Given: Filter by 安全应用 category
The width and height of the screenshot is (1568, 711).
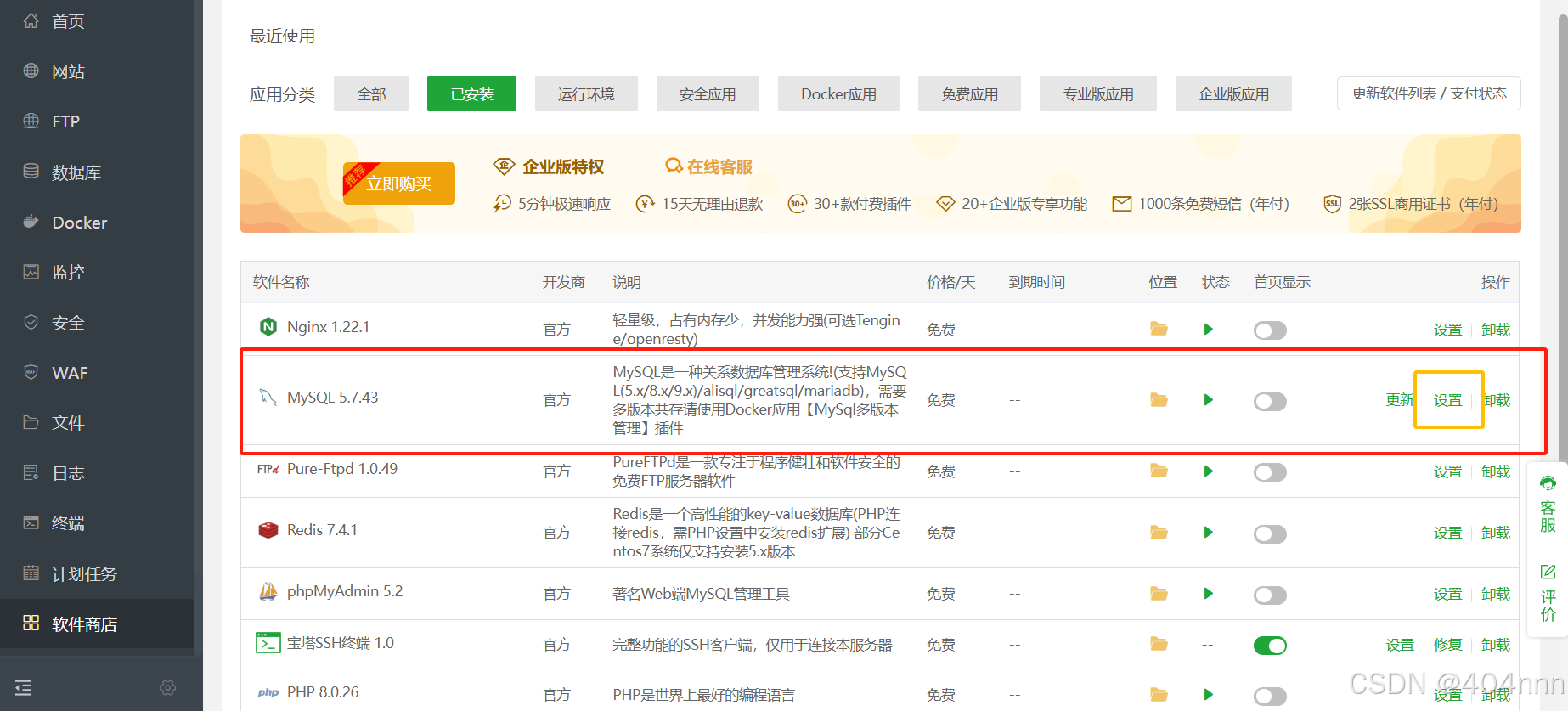Looking at the screenshot, I should pyautogui.click(x=708, y=94).
